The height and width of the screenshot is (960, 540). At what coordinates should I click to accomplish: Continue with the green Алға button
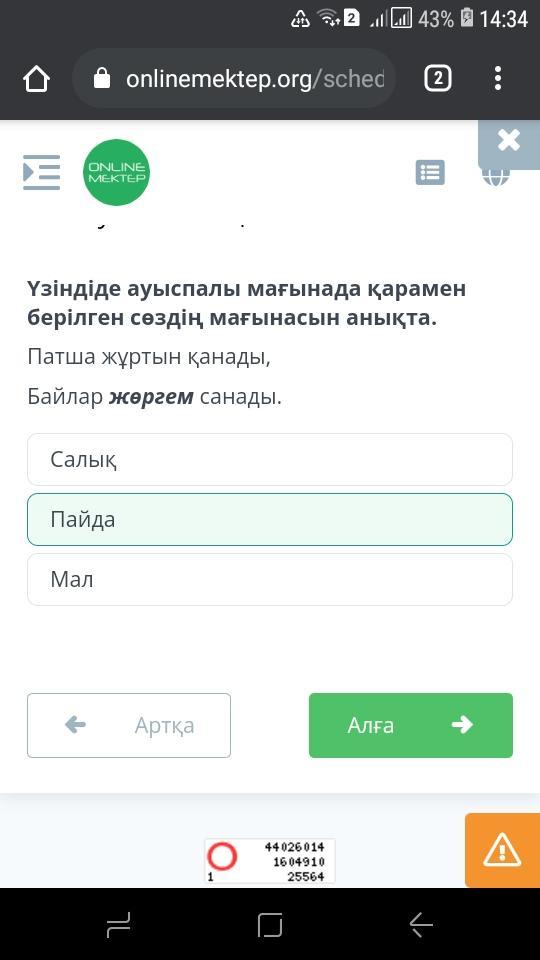click(411, 726)
